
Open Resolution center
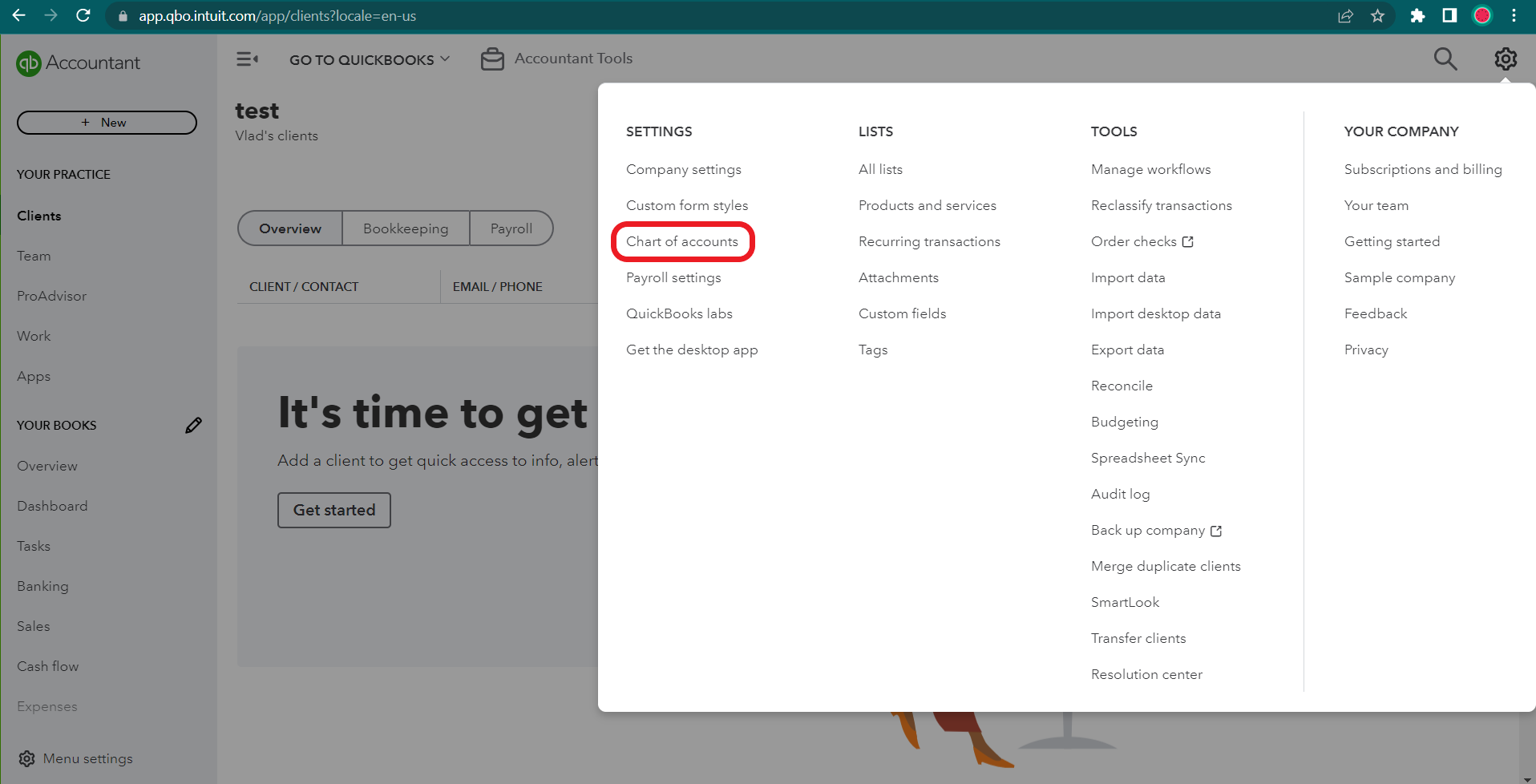point(1146,674)
